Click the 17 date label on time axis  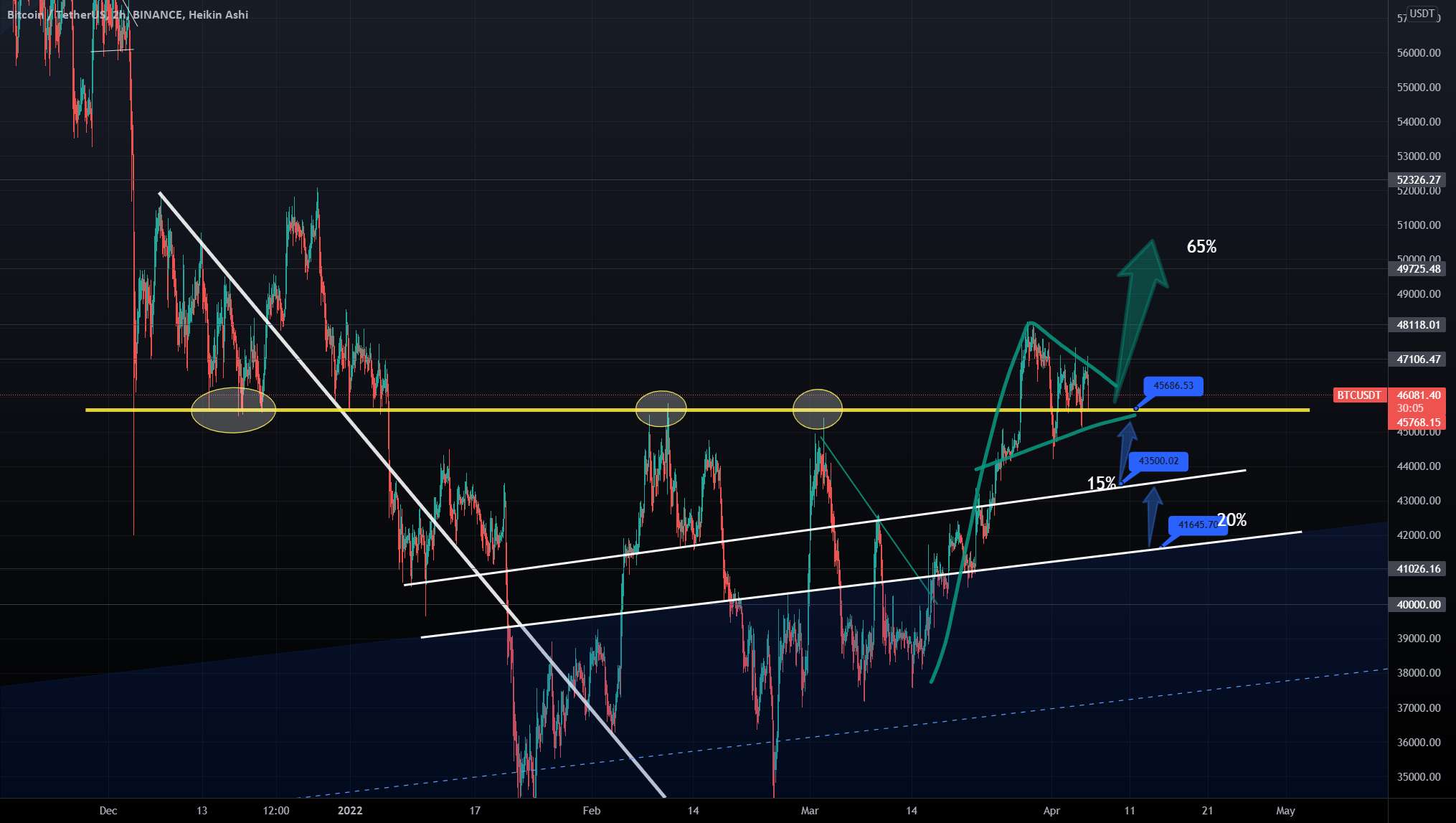(475, 811)
